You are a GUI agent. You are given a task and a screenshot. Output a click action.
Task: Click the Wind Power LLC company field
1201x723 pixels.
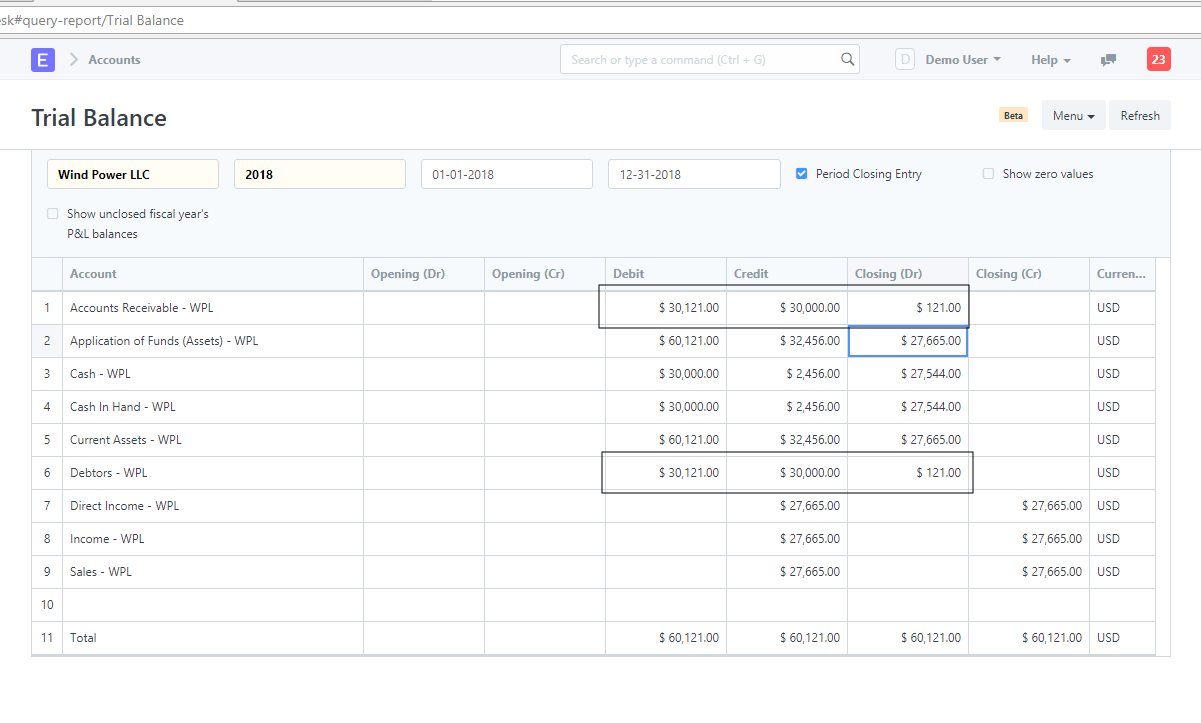click(132, 173)
